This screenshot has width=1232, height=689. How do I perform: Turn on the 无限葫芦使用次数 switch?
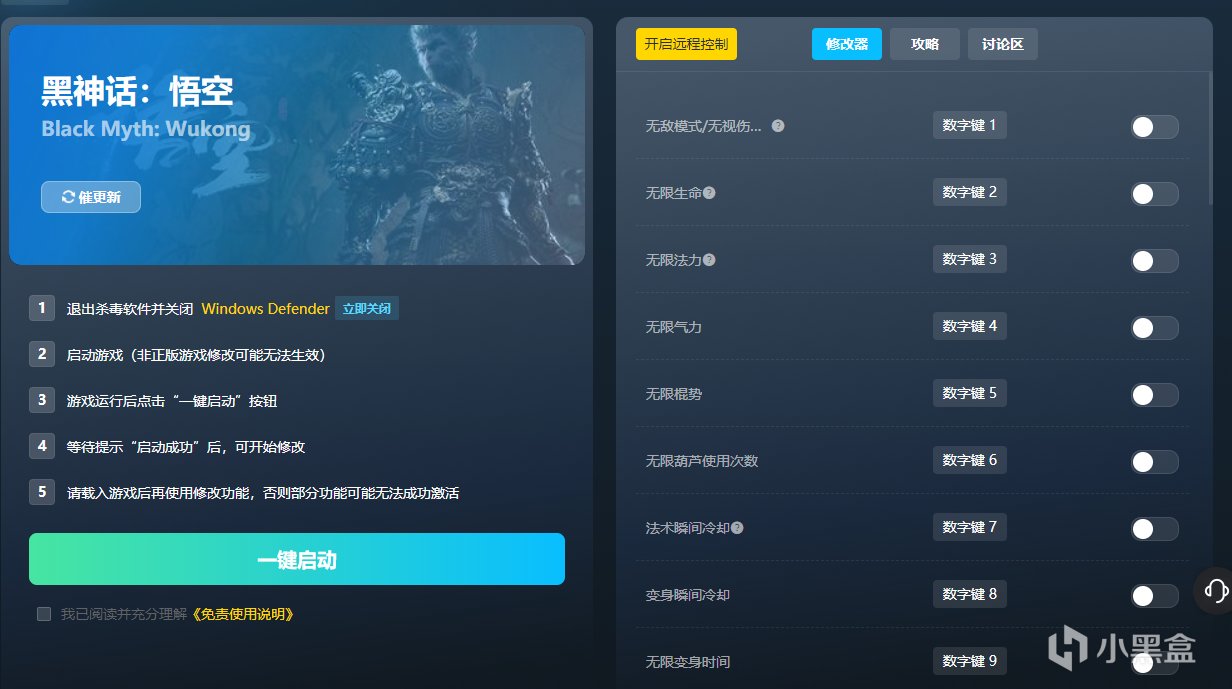click(1154, 462)
